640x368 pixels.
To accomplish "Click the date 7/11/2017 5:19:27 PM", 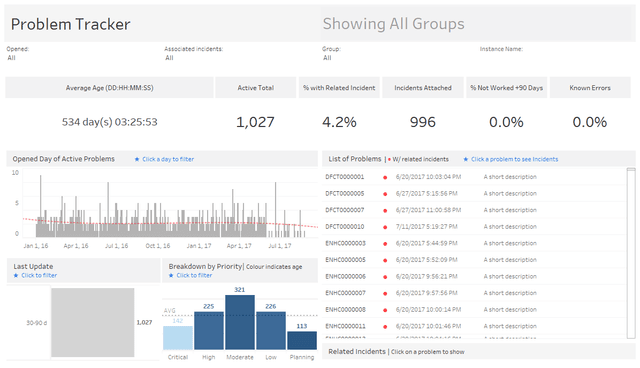I will (427, 226).
